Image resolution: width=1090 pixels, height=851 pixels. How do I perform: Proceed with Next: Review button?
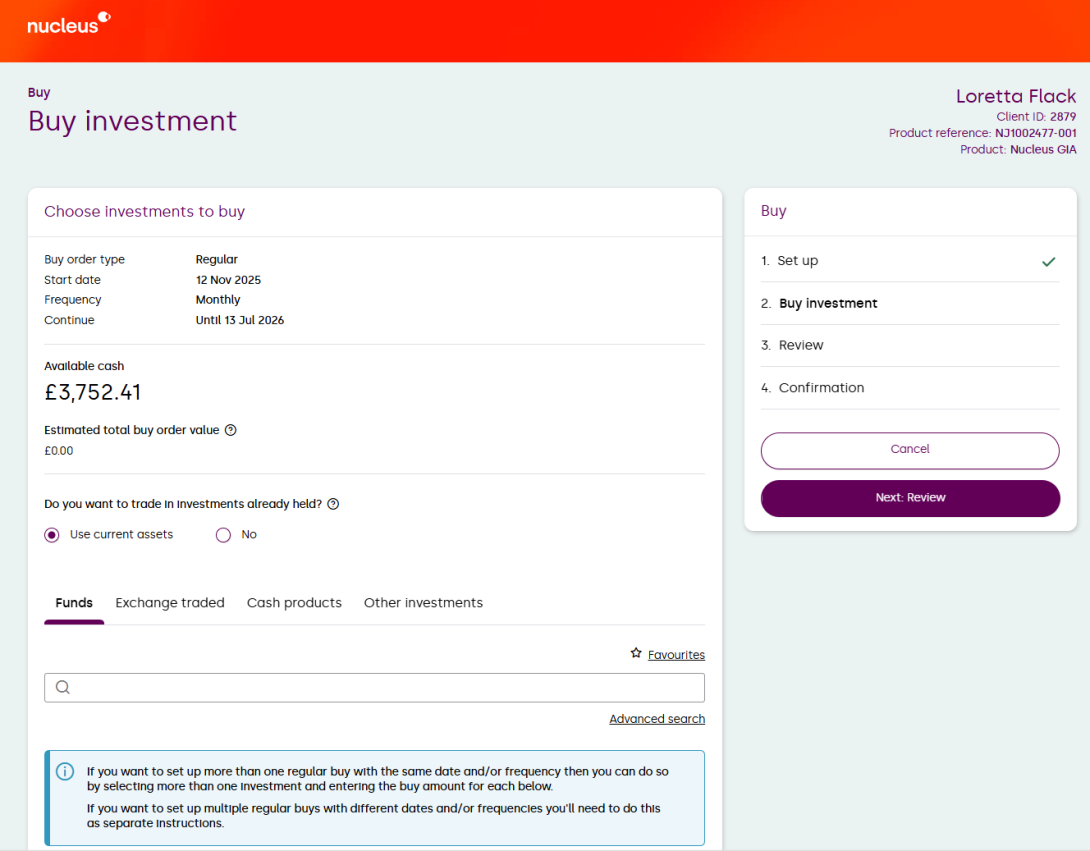910,498
